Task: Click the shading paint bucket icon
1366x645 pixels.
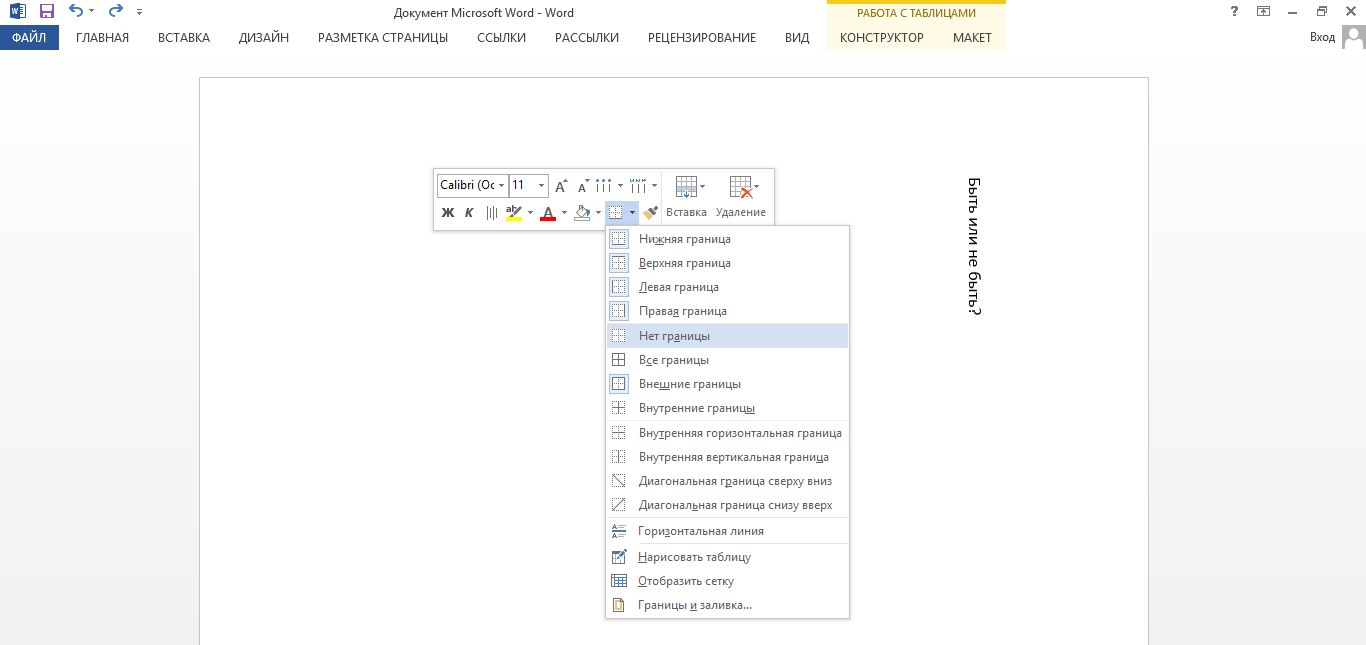Action: click(582, 212)
